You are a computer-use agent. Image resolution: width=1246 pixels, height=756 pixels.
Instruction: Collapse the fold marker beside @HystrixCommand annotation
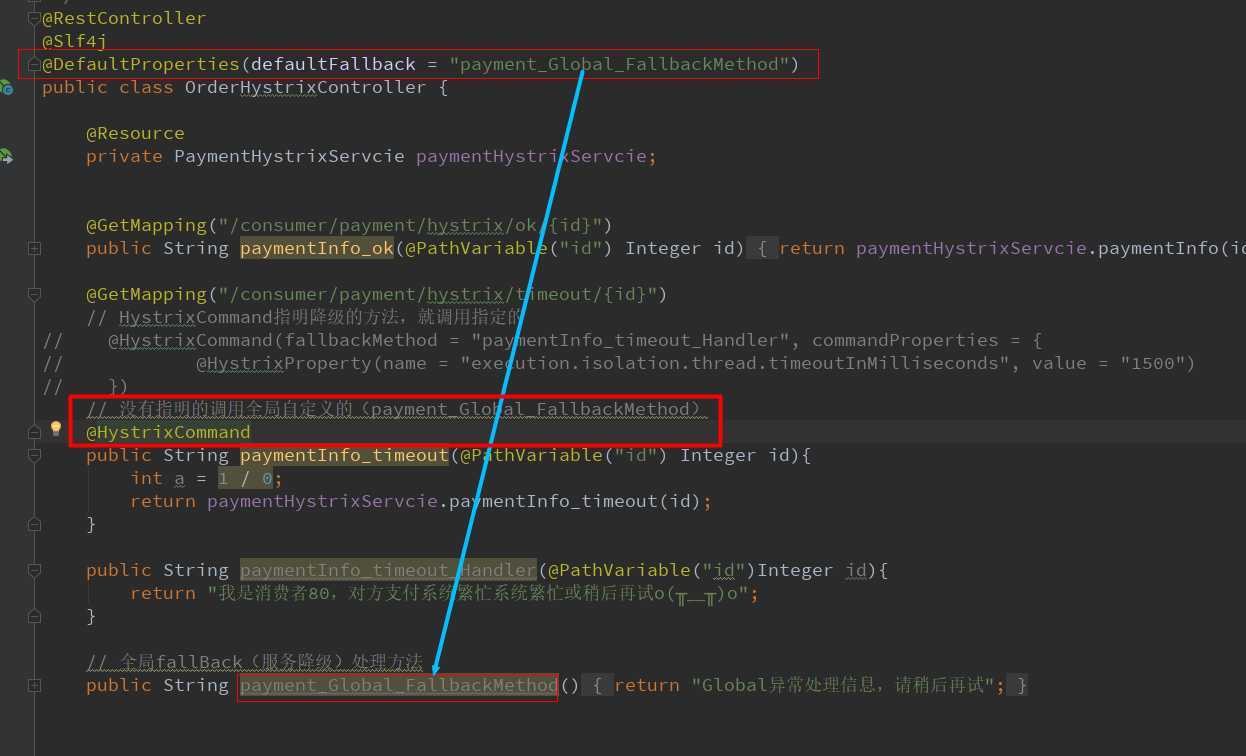click(34, 432)
